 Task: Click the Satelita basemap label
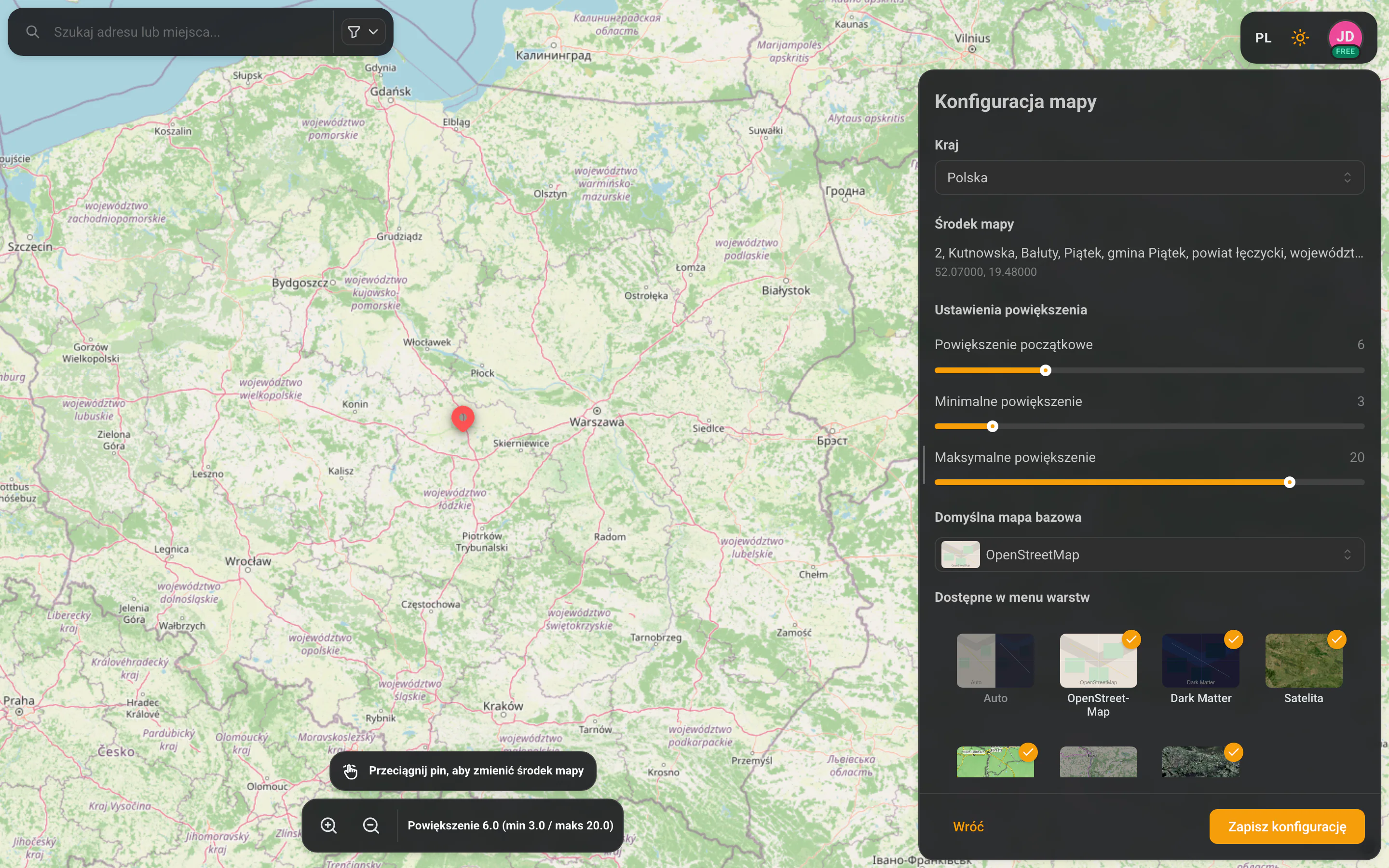click(x=1303, y=698)
